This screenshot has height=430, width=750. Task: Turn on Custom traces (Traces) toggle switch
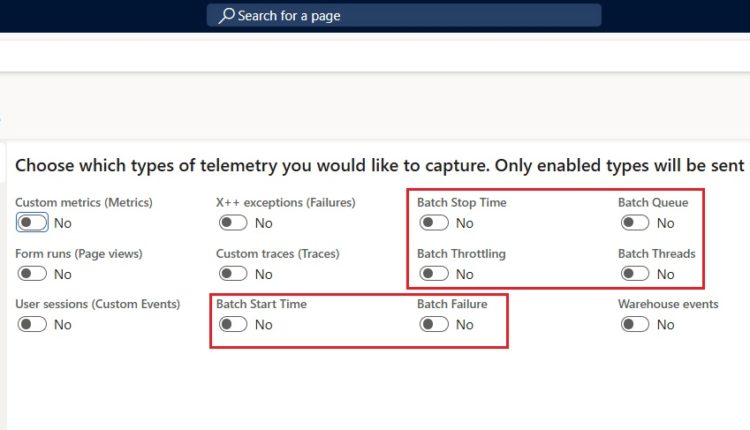point(233,274)
